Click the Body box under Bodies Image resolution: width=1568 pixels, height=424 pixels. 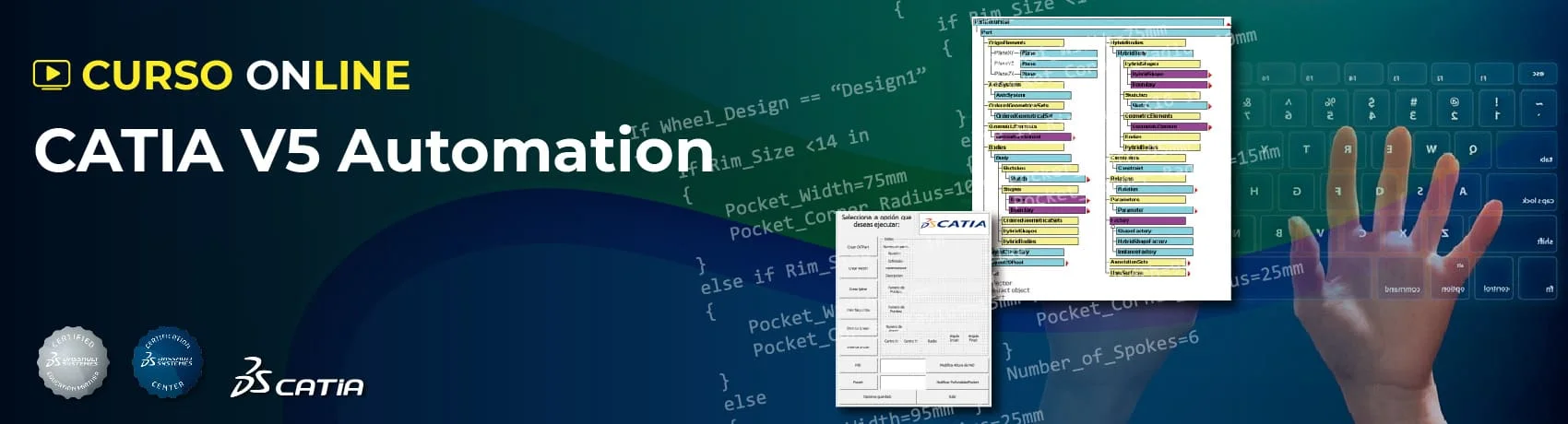click(1033, 158)
